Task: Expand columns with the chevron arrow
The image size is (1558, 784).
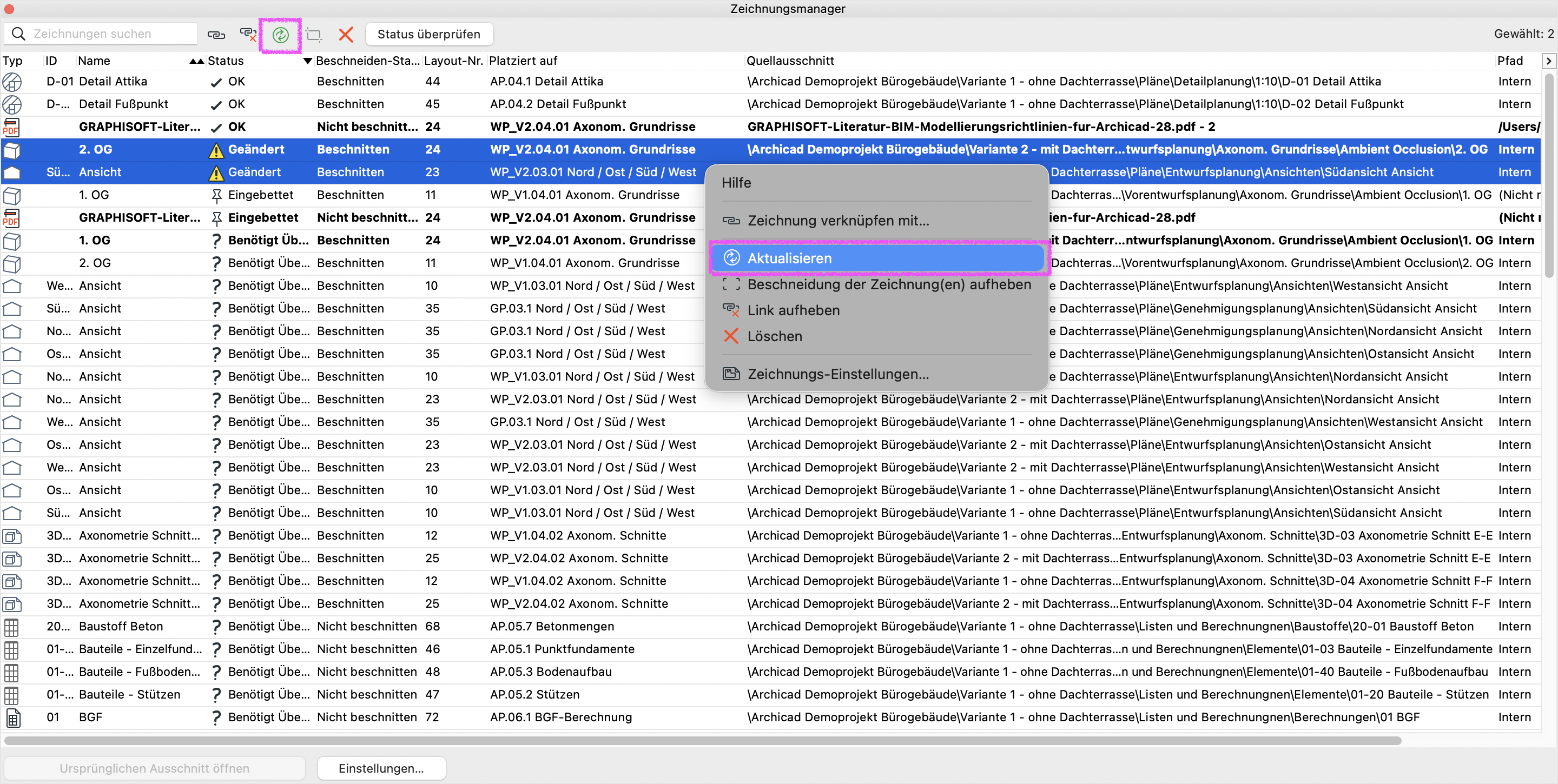Action: point(1549,61)
